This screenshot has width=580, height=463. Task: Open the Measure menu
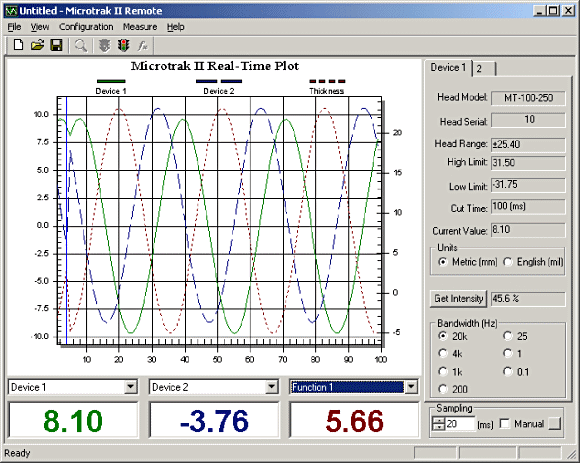(x=140, y=27)
